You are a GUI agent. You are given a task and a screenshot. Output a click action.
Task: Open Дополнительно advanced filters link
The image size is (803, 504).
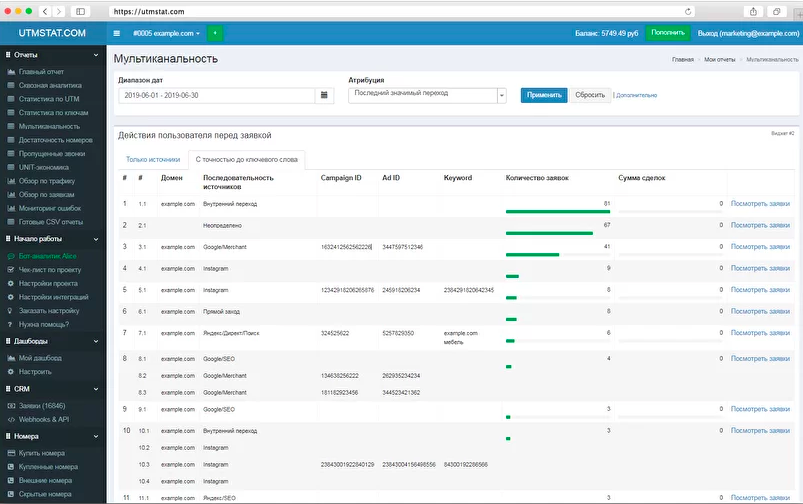(x=637, y=95)
